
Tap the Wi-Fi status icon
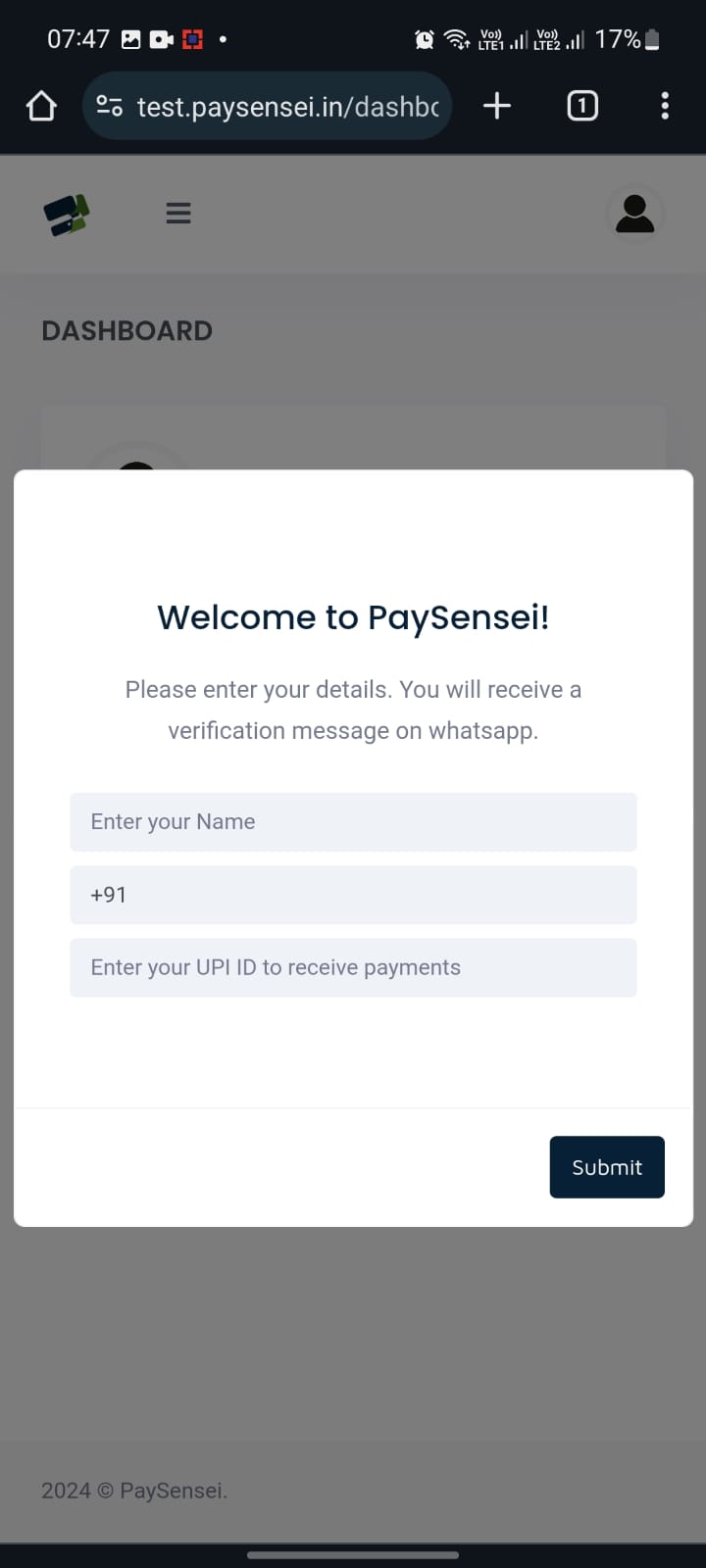[457, 39]
